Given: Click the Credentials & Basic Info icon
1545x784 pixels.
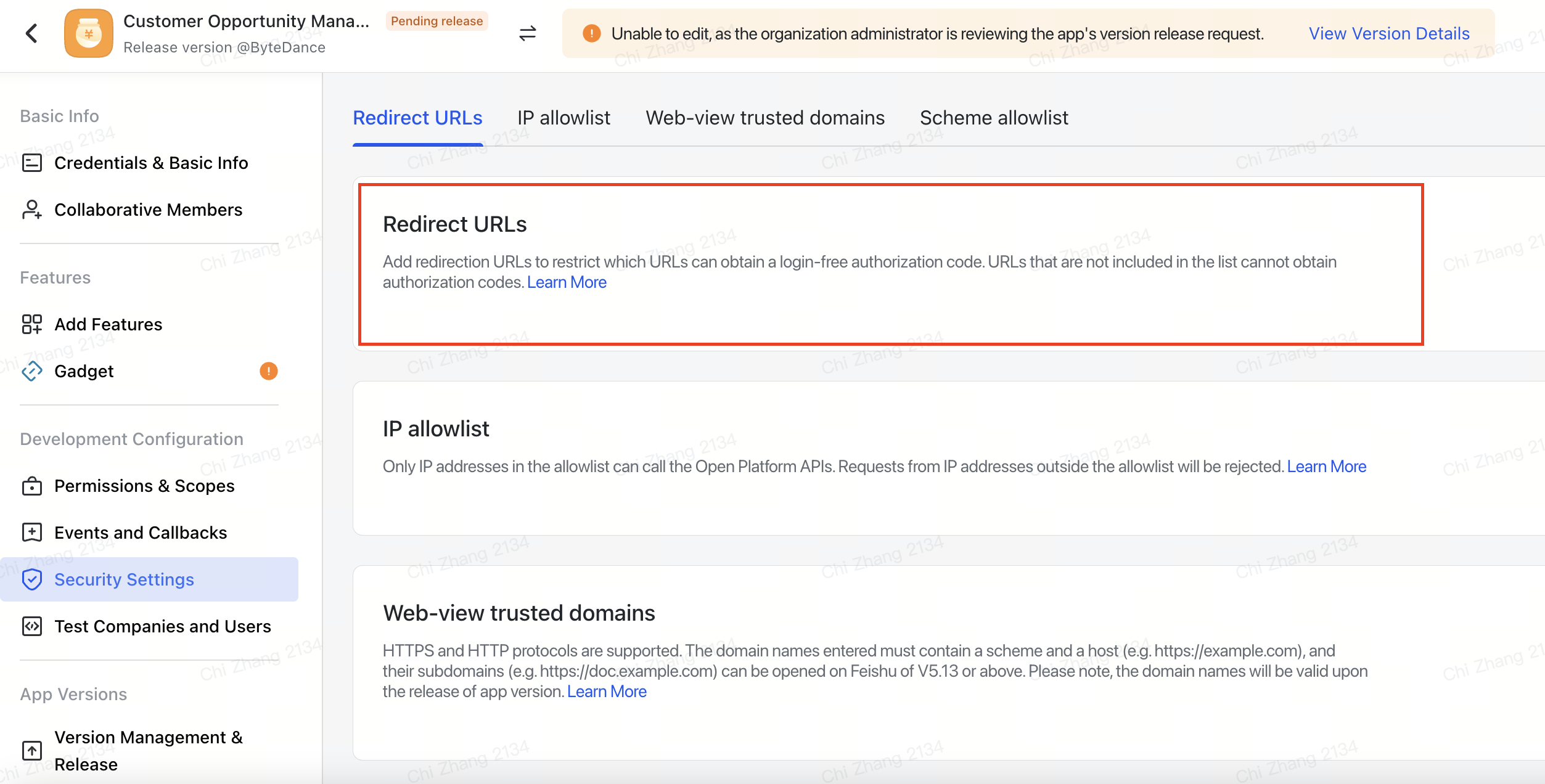Looking at the screenshot, I should point(32,163).
